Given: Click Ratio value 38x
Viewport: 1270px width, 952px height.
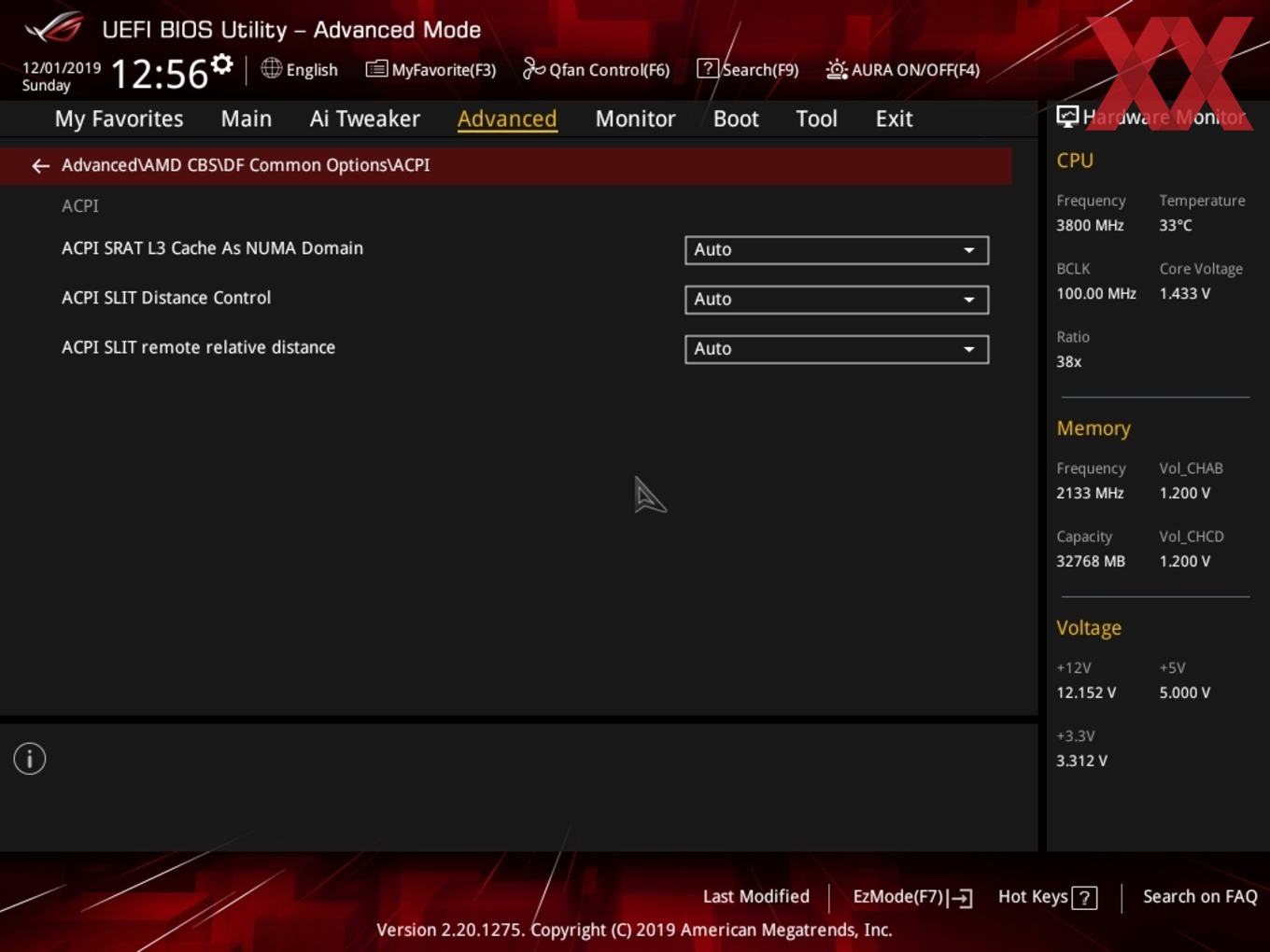Looking at the screenshot, I should [x=1069, y=361].
